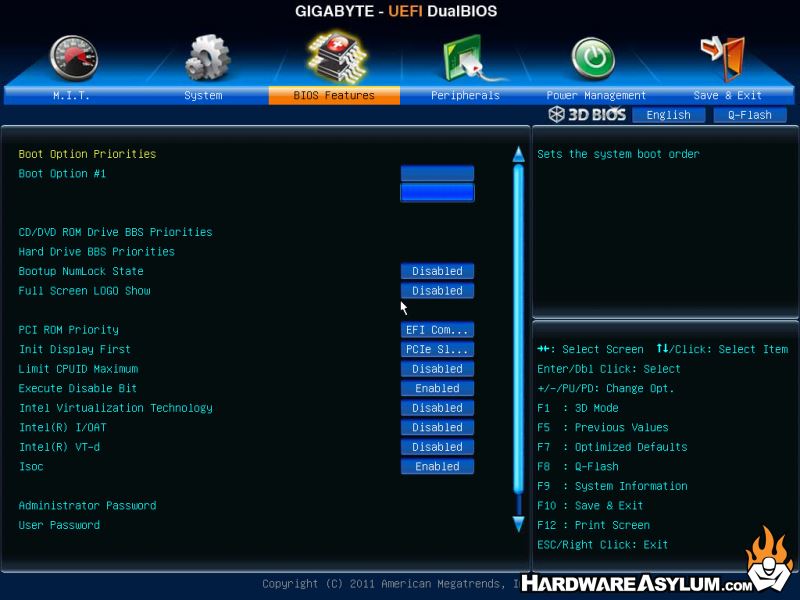Viewport: 800px width, 600px height.
Task: Select the Intel Virtualization Technology label
Action: click(x=115, y=408)
